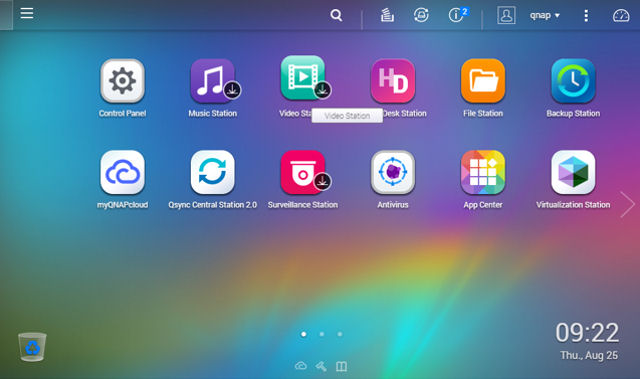Viewport: 640px width, 379px height.
Task: Open the hamburger main menu
Action: (x=27, y=13)
